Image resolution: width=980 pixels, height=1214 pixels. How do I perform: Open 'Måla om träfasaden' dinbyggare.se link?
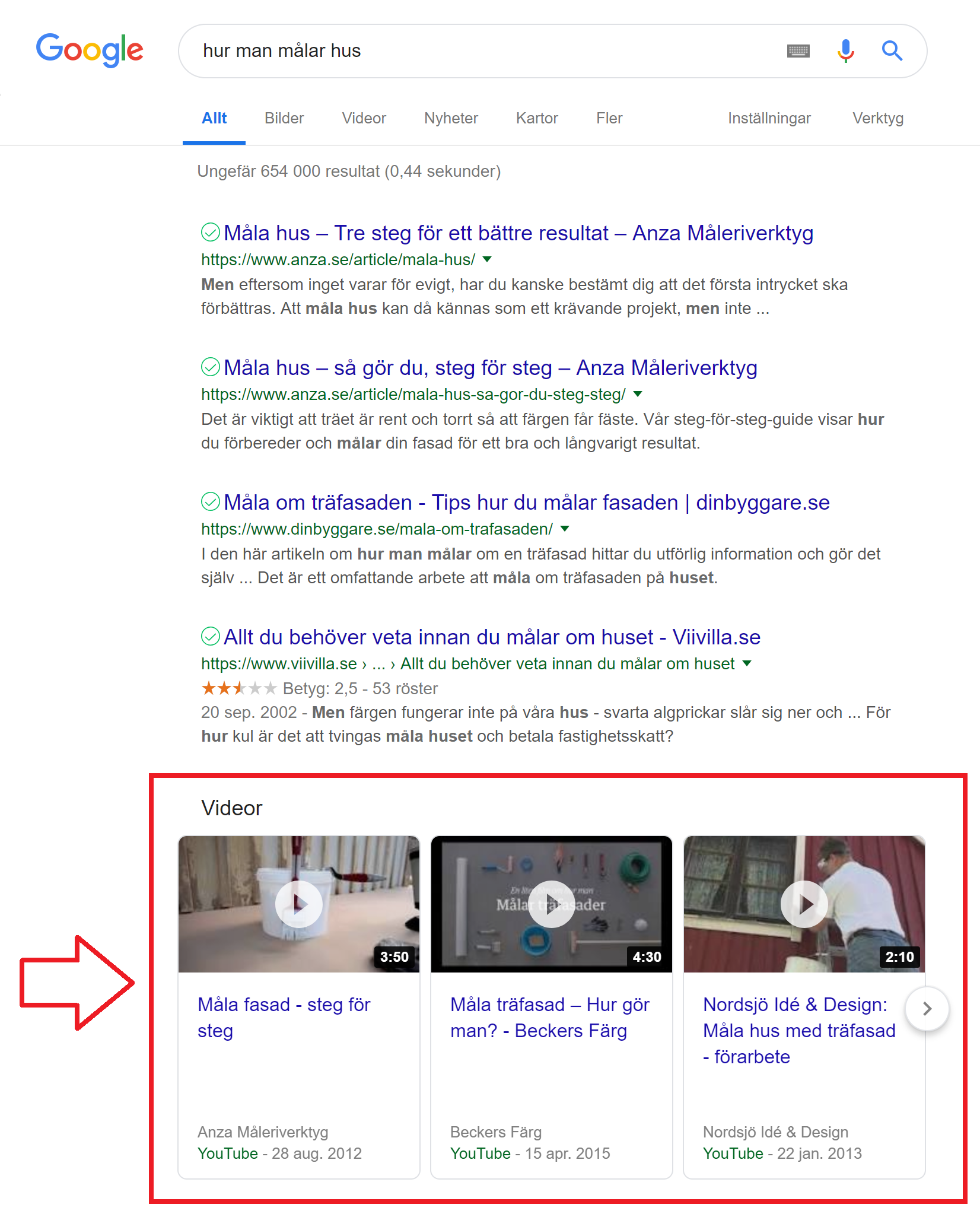point(527,503)
